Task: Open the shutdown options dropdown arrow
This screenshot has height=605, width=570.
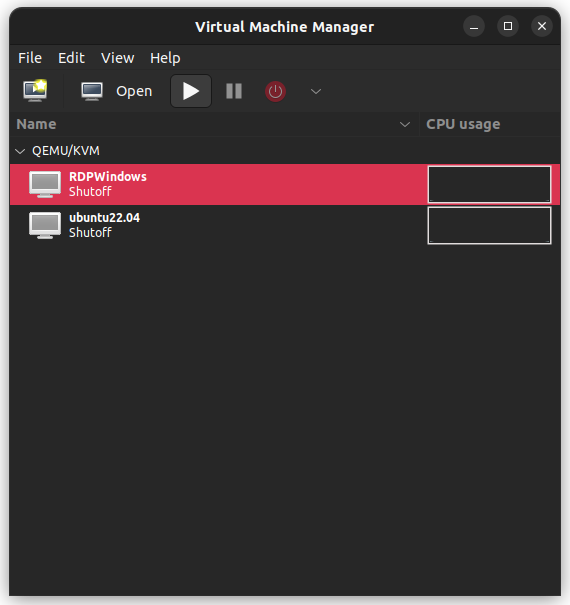Action: (316, 91)
